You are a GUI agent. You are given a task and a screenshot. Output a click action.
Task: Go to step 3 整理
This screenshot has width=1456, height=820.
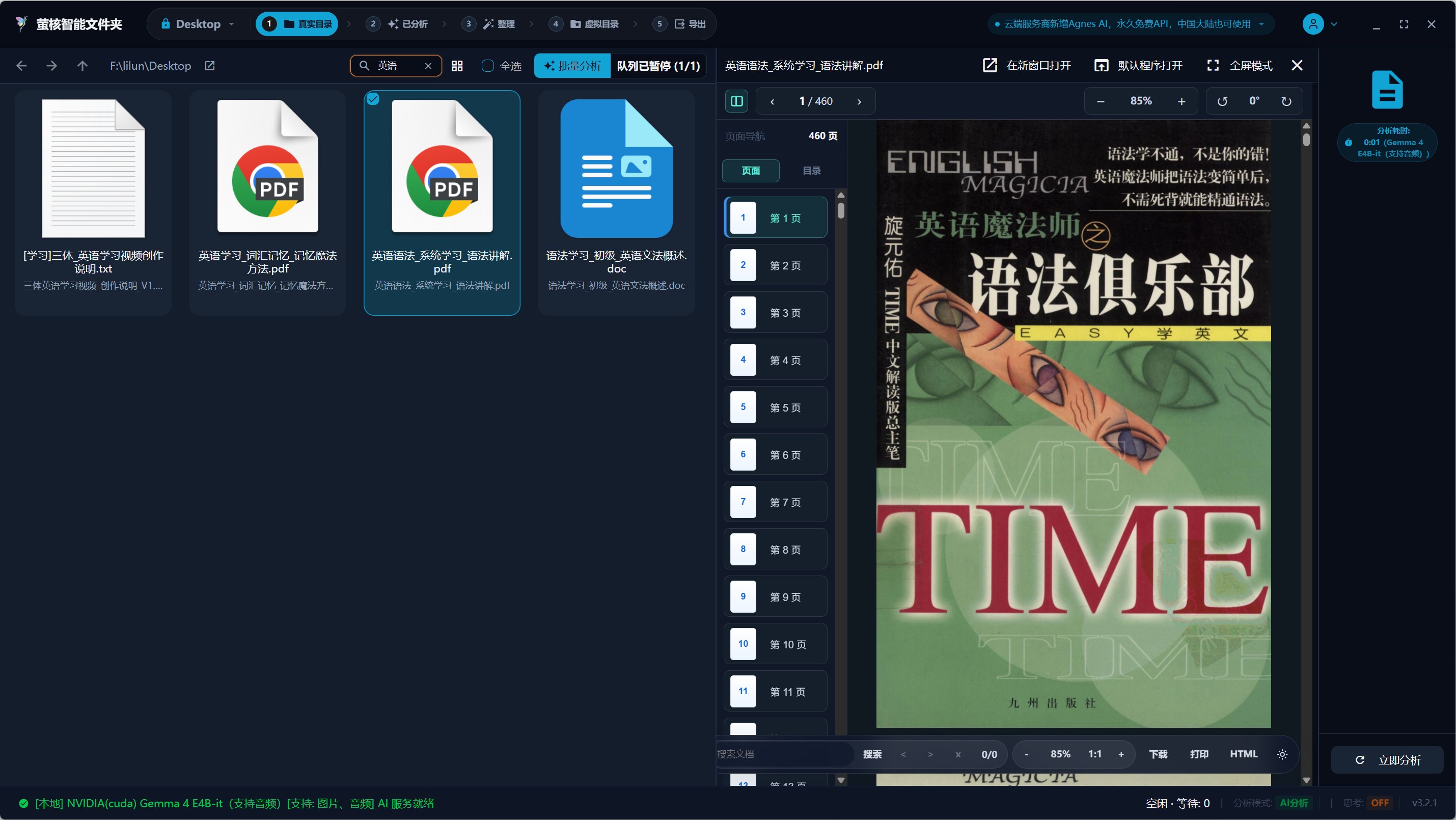point(489,24)
